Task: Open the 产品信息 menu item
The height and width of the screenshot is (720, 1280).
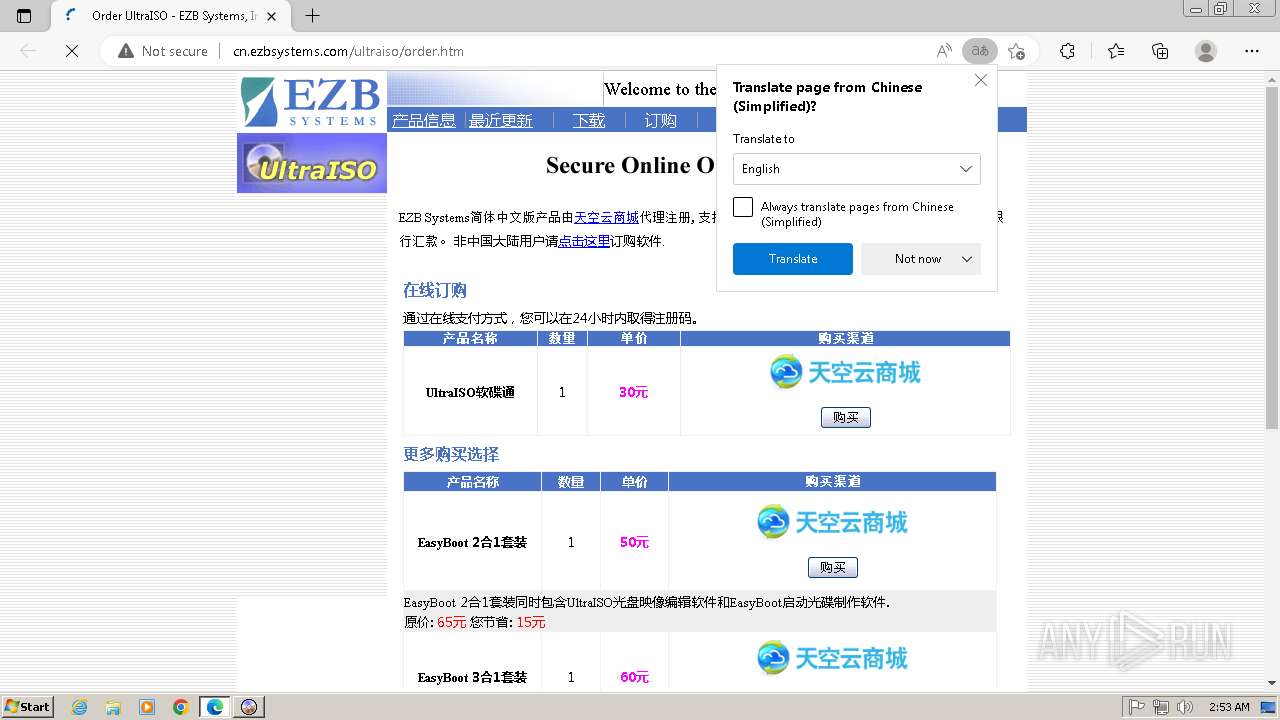Action: click(x=423, y=120)
